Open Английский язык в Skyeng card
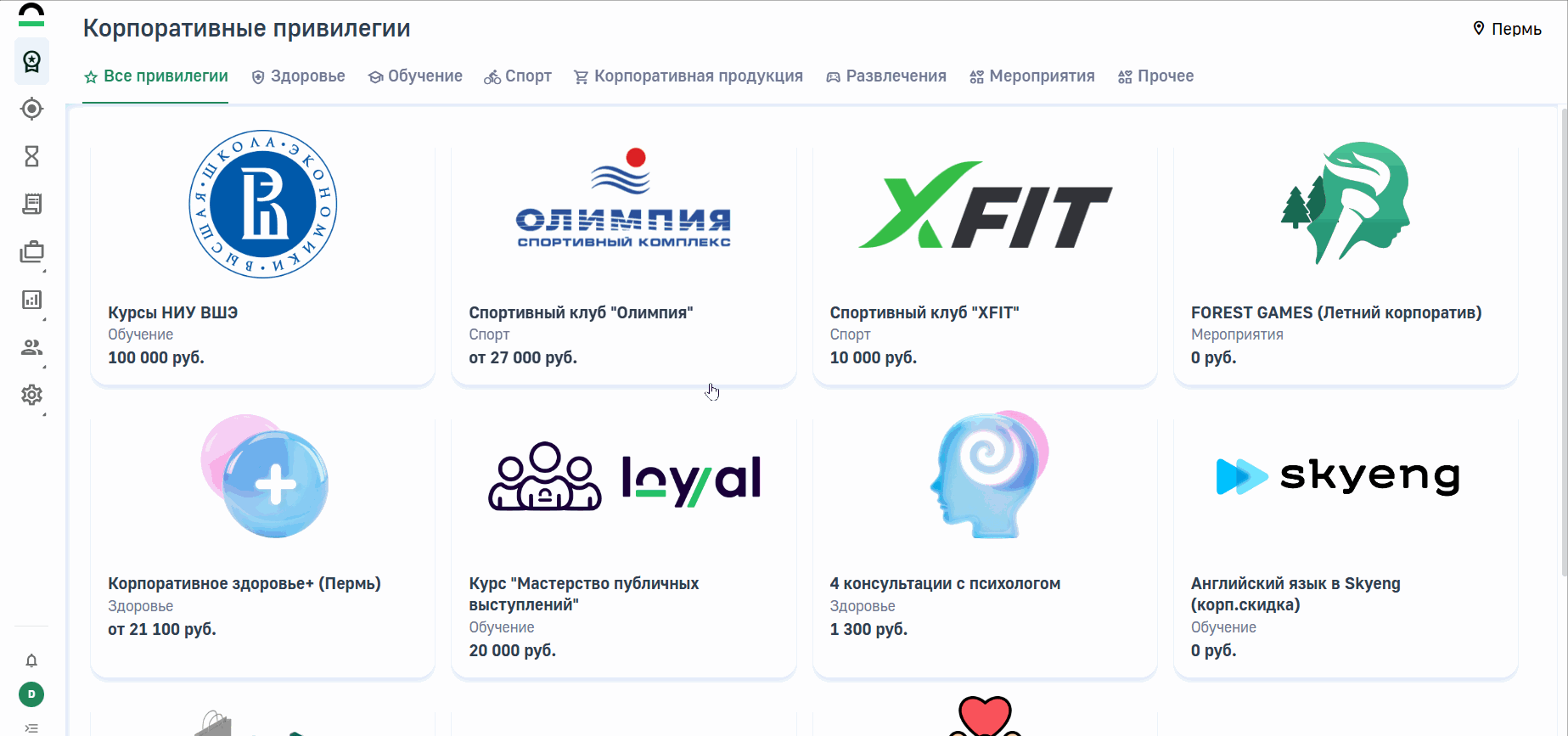Image resolution: width=1568 pixels, height=736 pixels. (1346, 543)
